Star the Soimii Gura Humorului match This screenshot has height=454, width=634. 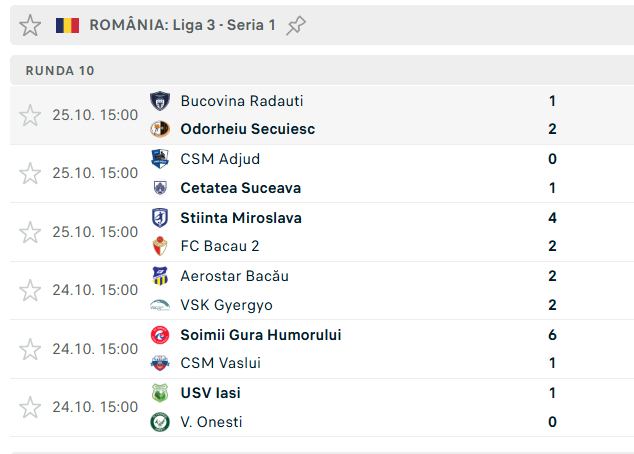click(x=31, y=349)
